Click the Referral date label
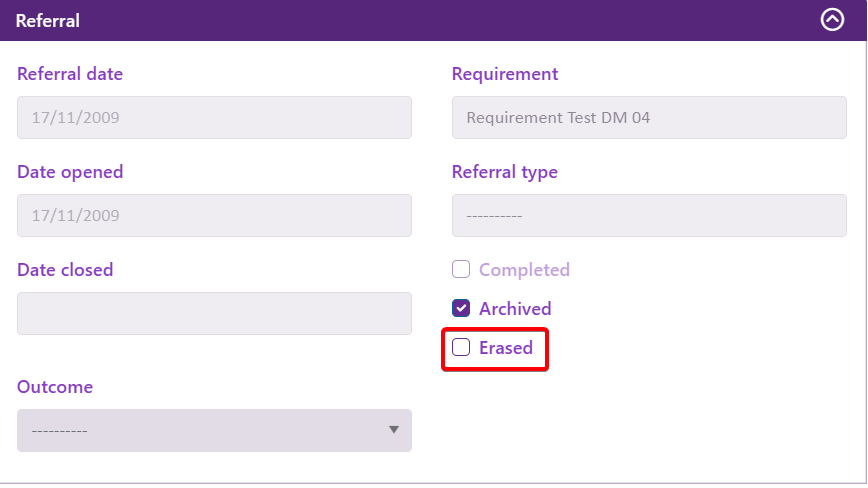868x488 pixels. [70, 74]
